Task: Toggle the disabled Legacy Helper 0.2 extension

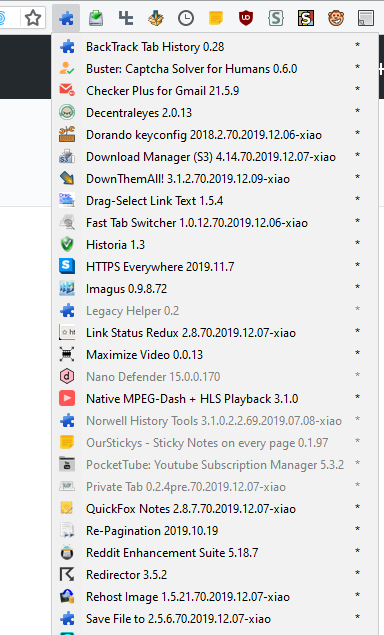Action: pos(215,311)
